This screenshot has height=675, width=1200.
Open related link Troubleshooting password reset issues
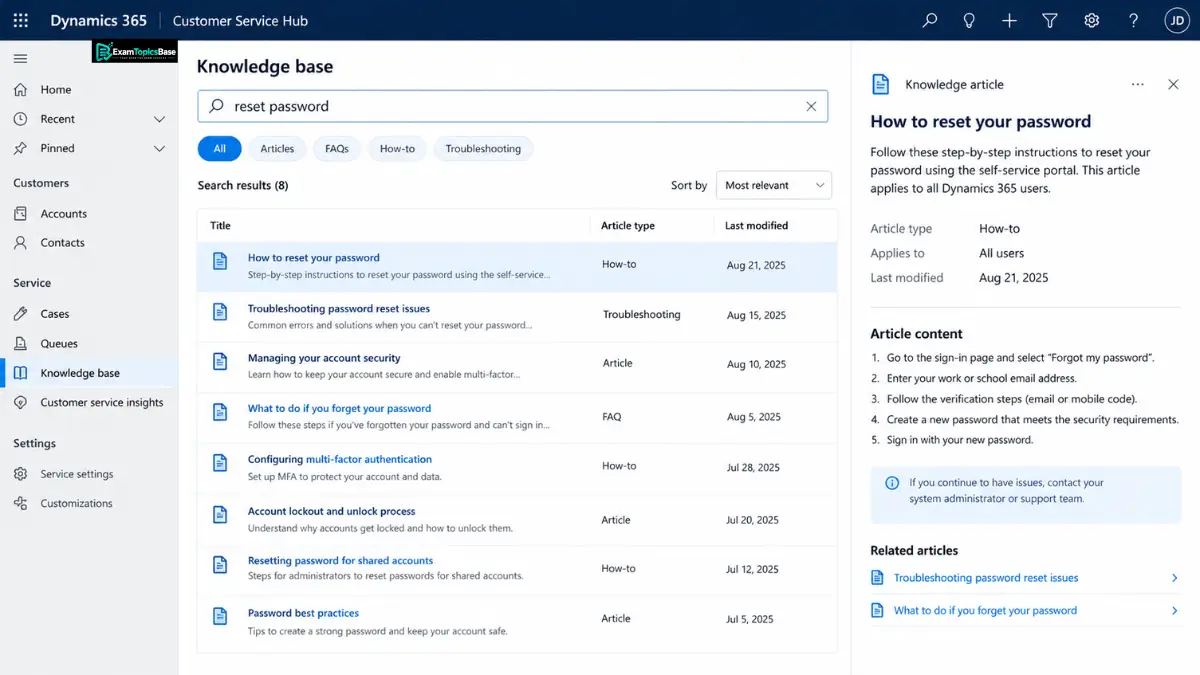coord(986,578)
